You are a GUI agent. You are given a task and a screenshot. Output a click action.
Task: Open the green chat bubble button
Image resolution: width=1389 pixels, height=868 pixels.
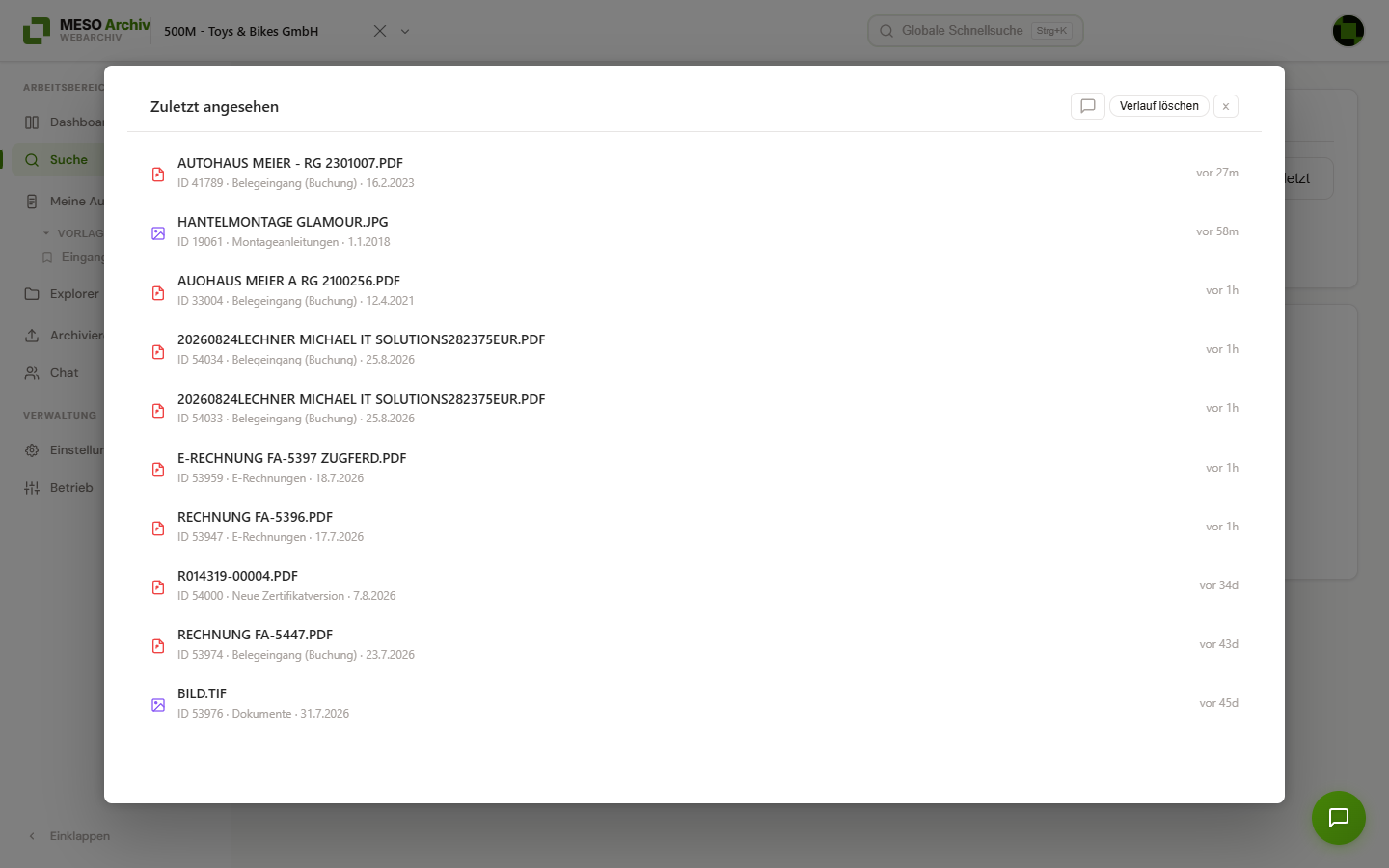1339,818
